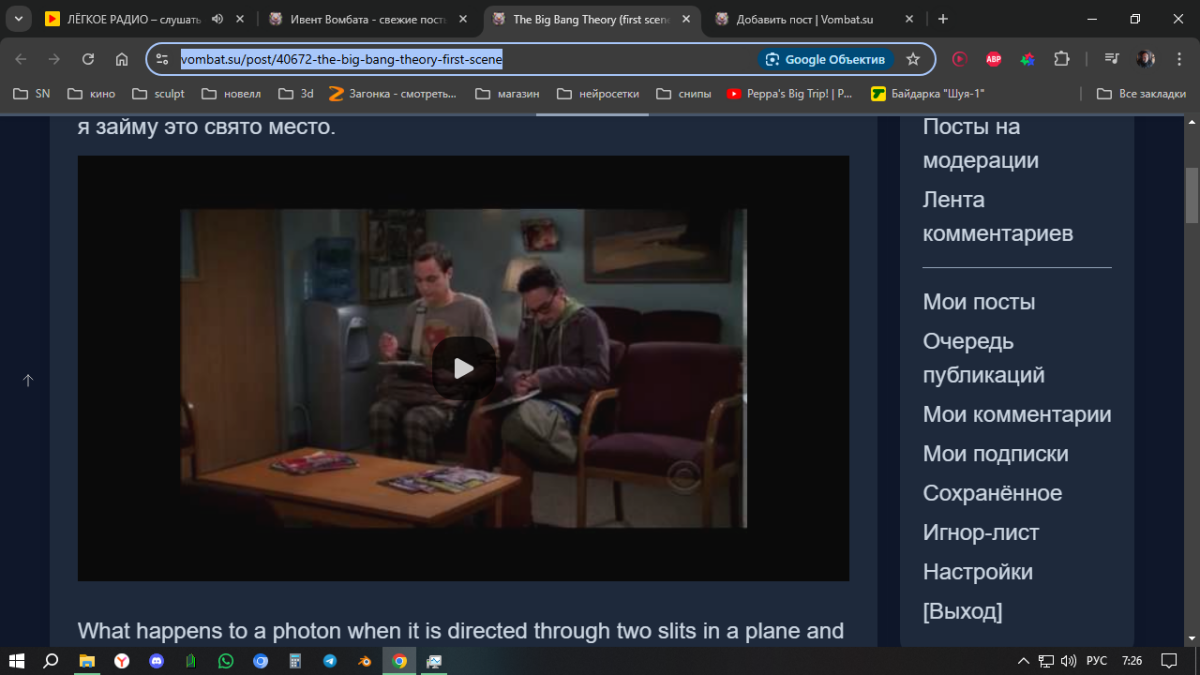
Task: Open the volume control in tray
Action: 1068,661
